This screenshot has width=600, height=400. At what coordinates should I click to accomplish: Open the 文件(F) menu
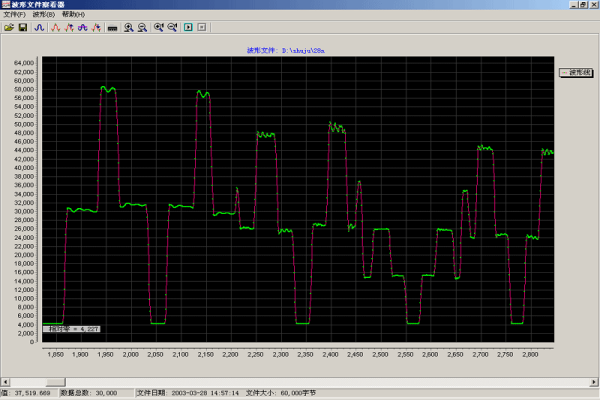click(13, 15)
